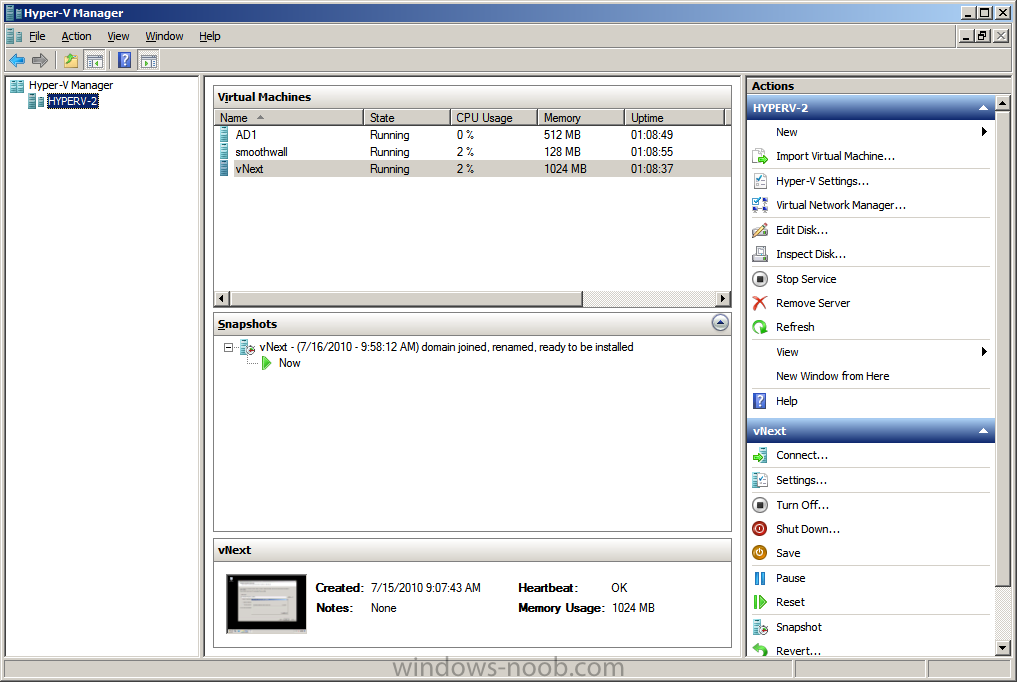Click the green Revert arrow icon
Image resolution: width=1017 pixels, height=682 pixels.
pos(760,650)
